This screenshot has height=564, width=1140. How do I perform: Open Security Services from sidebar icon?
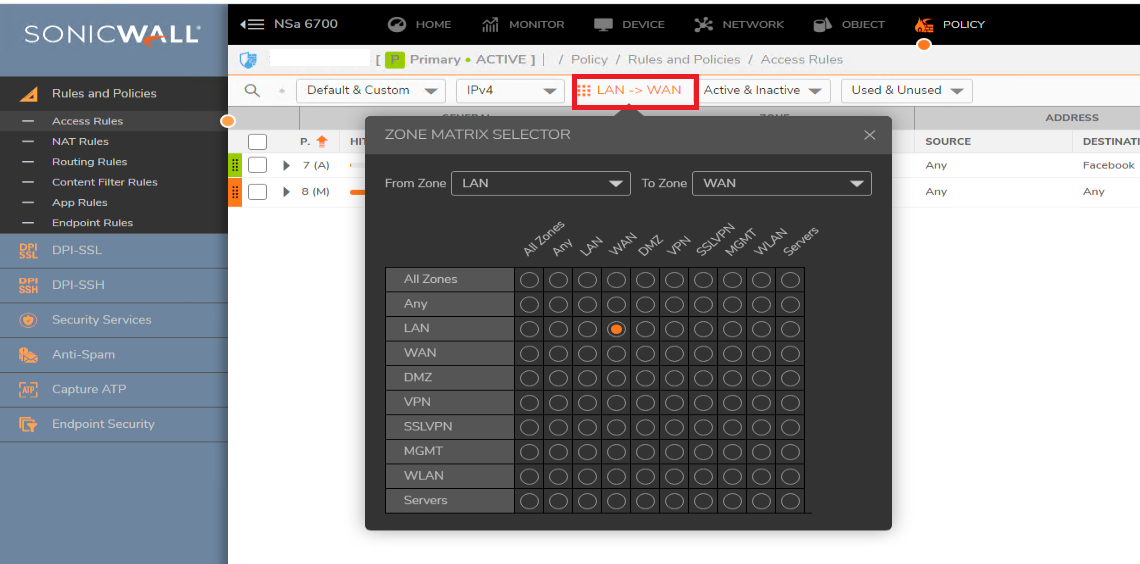[28, 320]
